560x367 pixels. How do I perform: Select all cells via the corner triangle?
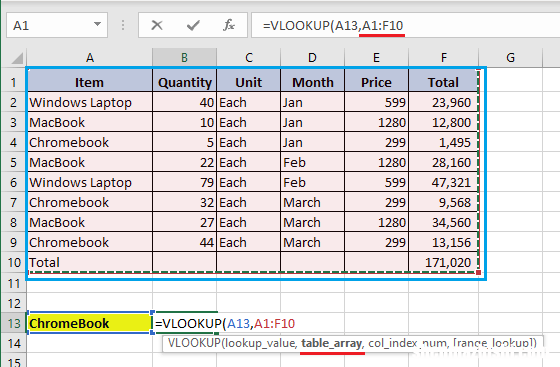point(17,57)
